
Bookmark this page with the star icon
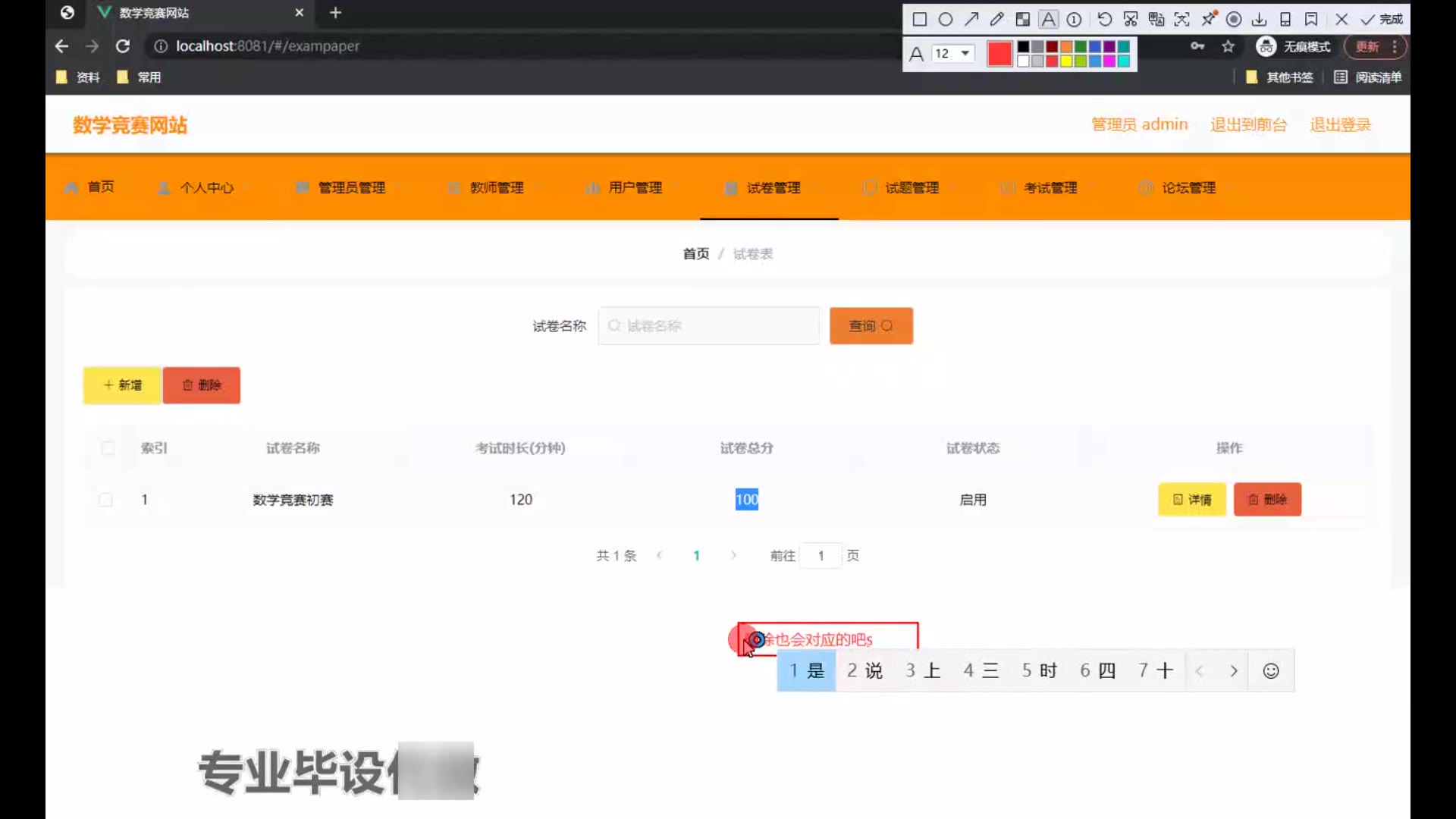click(x=1228, y=46)
